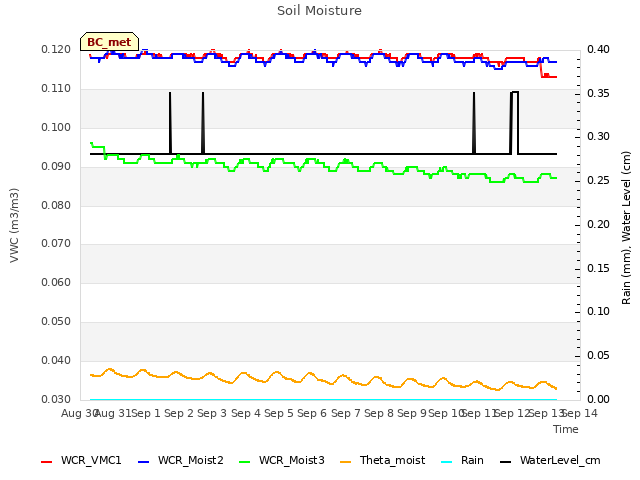Click the Sep 7 date label
Screen dimensions: 640x480
346,413
